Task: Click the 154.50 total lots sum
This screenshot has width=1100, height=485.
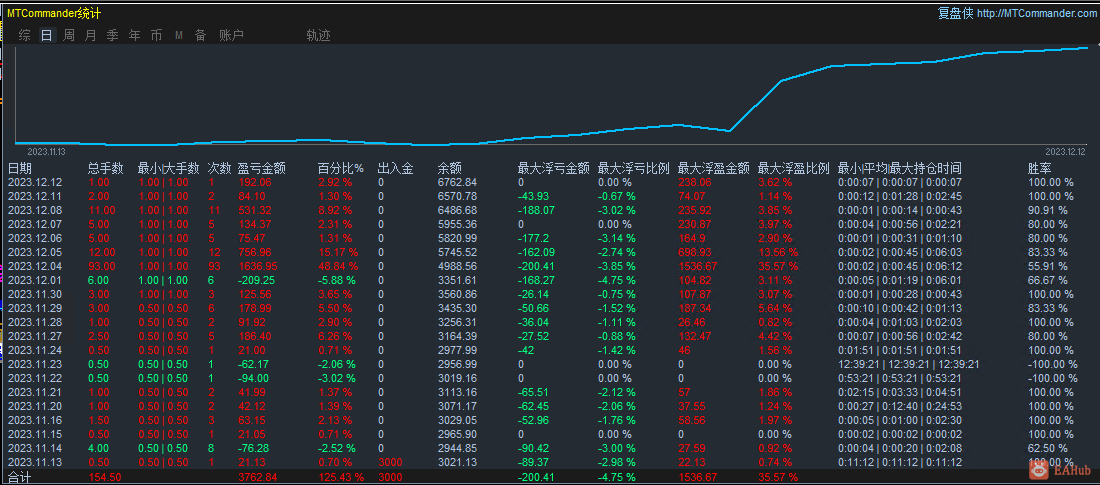Action: [104, 477]
